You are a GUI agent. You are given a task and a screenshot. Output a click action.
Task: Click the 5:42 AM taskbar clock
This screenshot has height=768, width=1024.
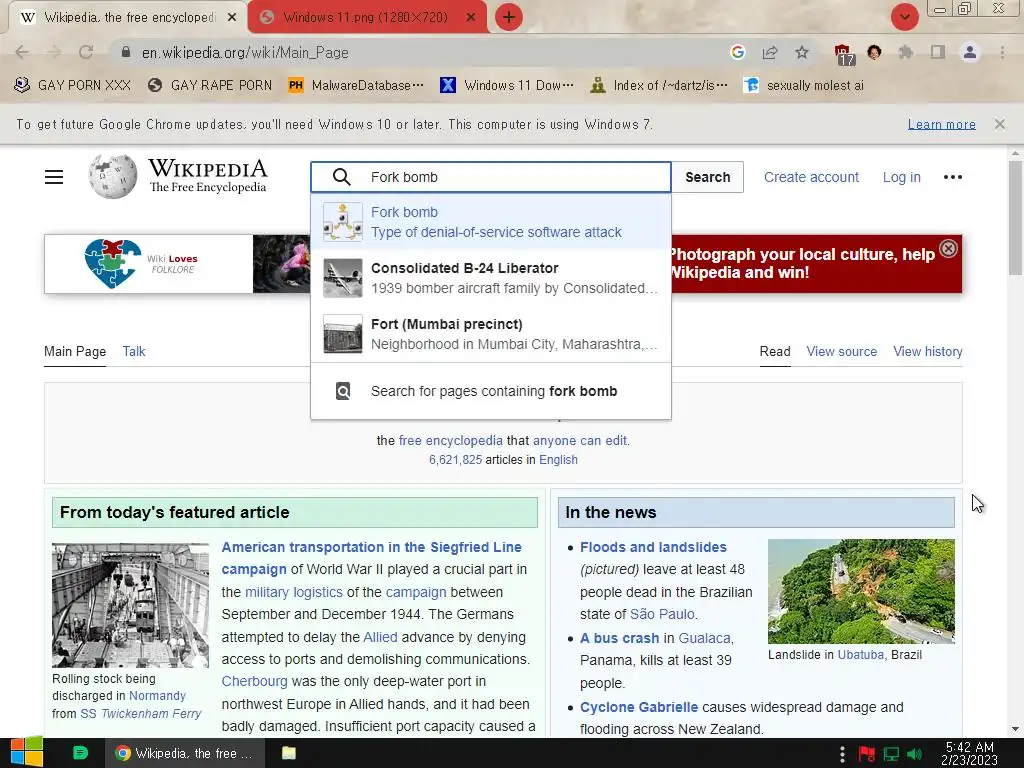(x=969, y=753)
